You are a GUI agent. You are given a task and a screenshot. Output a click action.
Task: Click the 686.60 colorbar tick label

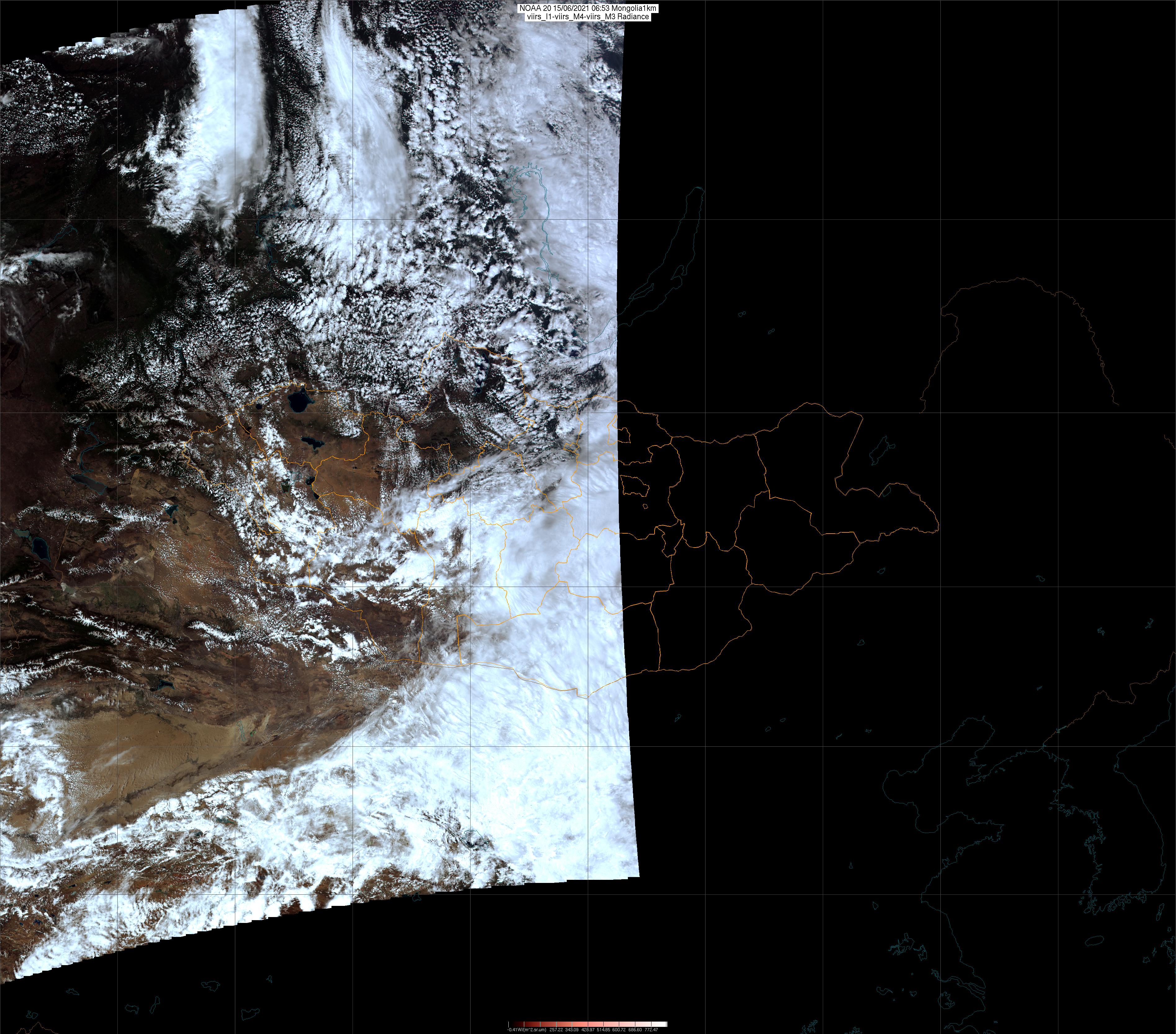635,1030
